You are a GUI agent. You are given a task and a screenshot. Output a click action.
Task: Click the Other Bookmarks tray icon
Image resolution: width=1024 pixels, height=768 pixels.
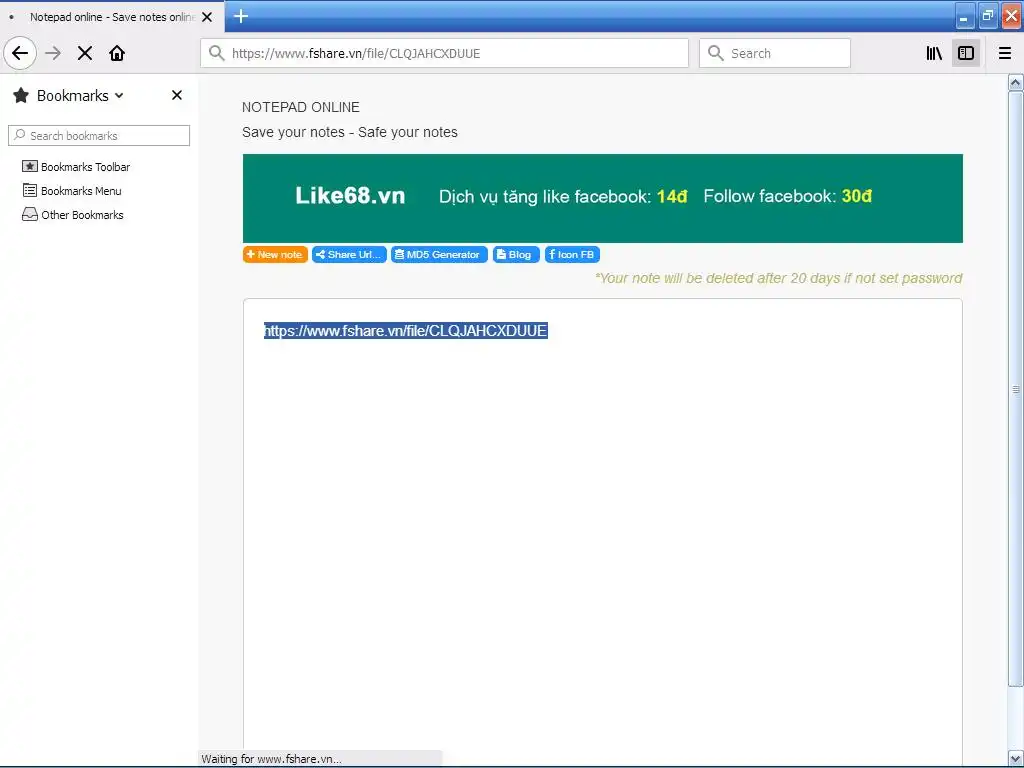click(x=29, y=214)
